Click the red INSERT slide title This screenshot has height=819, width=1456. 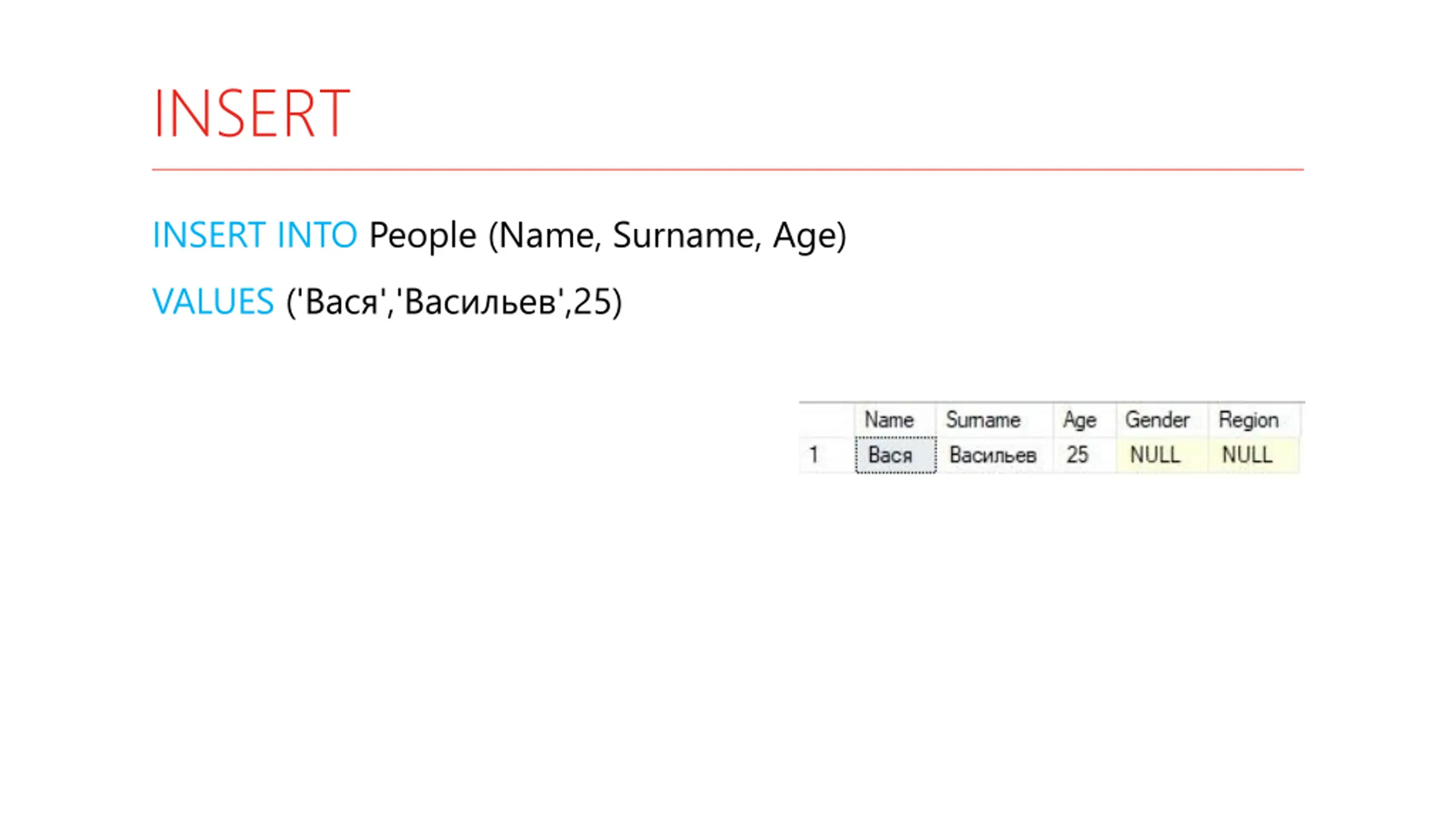(x=251, y=113)
